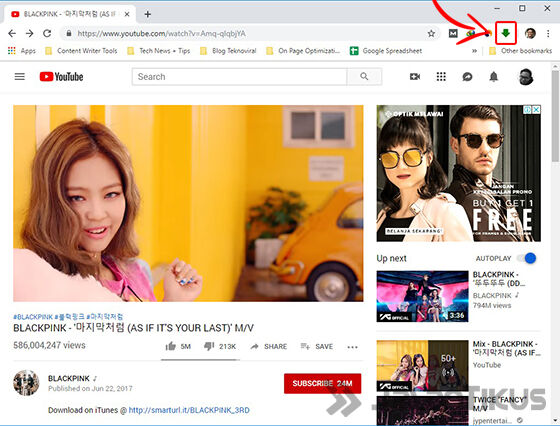Open the create video camera icon
Screen dimensions: 560x426
415,76
